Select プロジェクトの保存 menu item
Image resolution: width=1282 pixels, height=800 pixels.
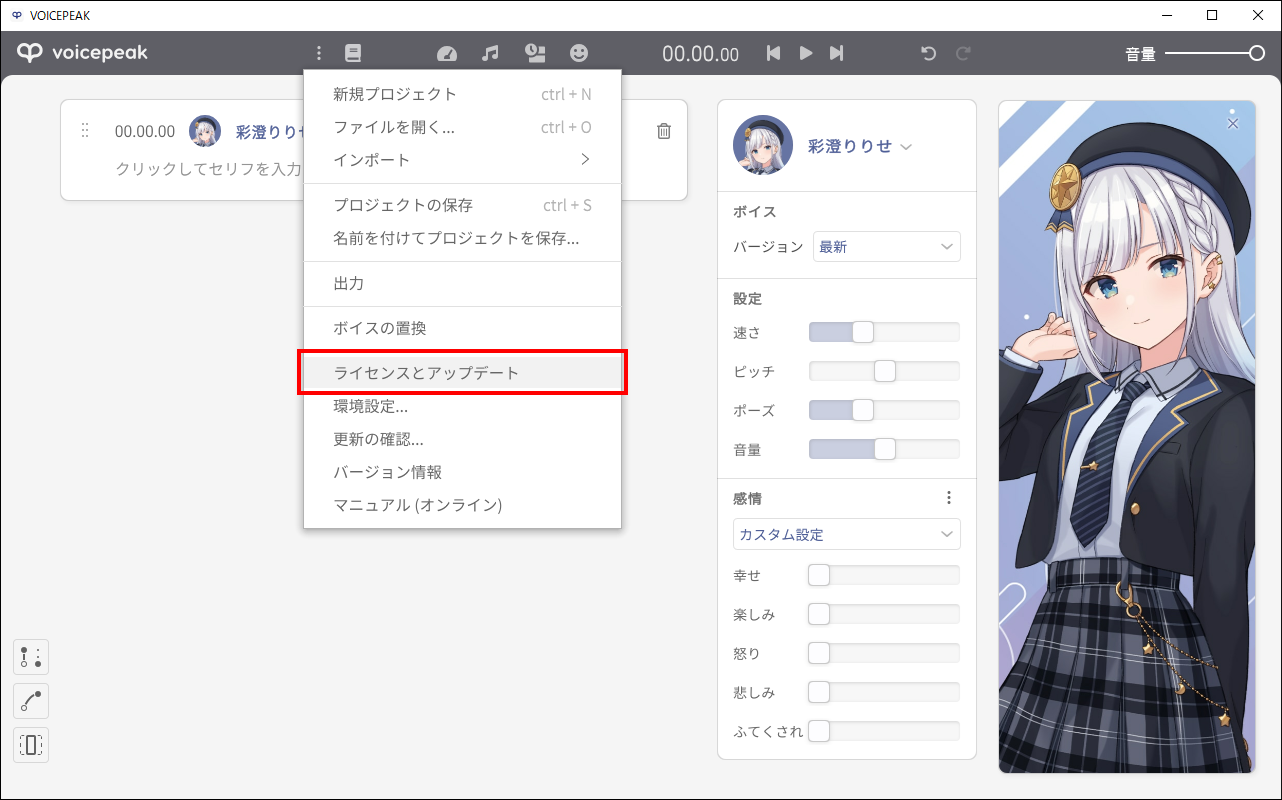[462, 206]
